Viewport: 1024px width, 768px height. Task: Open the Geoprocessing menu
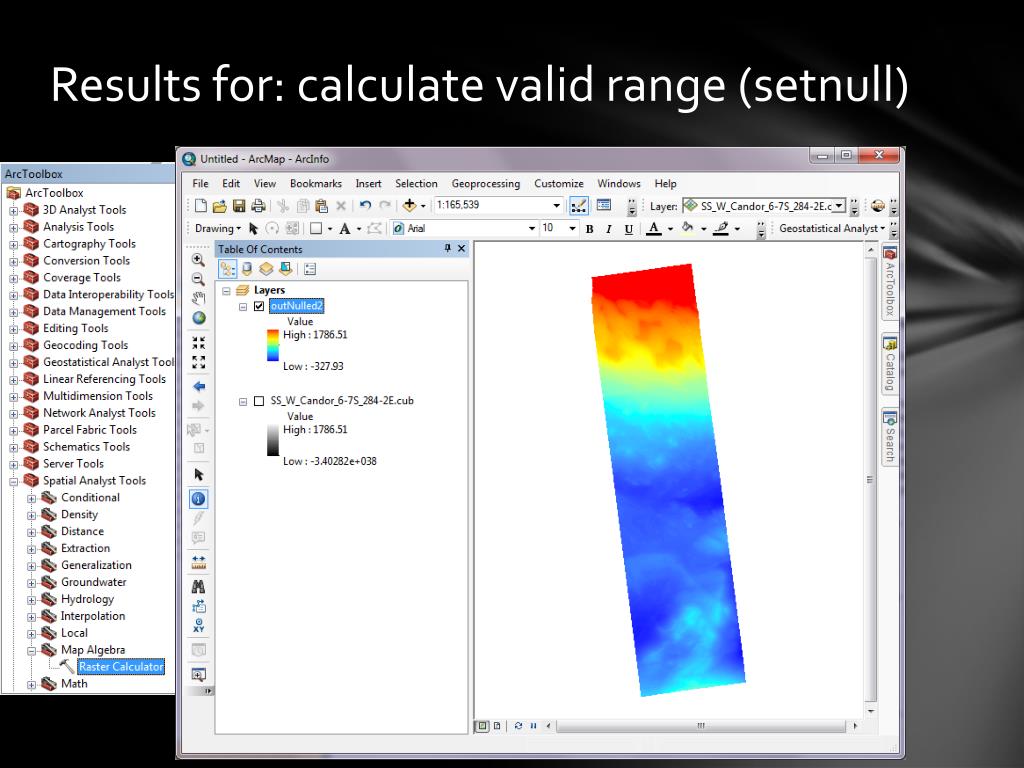(x=485, y=184)
